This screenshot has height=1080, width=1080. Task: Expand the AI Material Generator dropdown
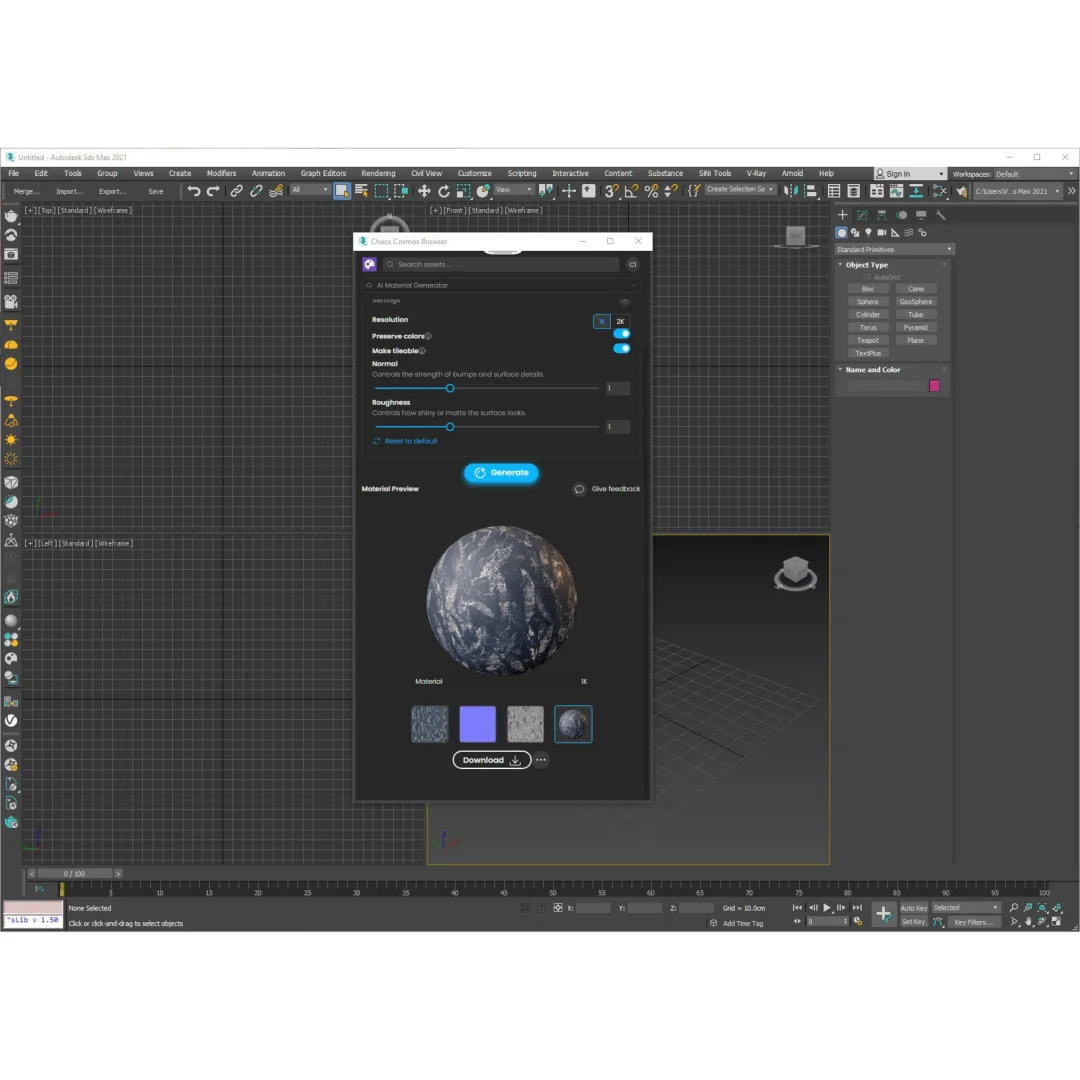pyautogui.click(x=501, y=285)
